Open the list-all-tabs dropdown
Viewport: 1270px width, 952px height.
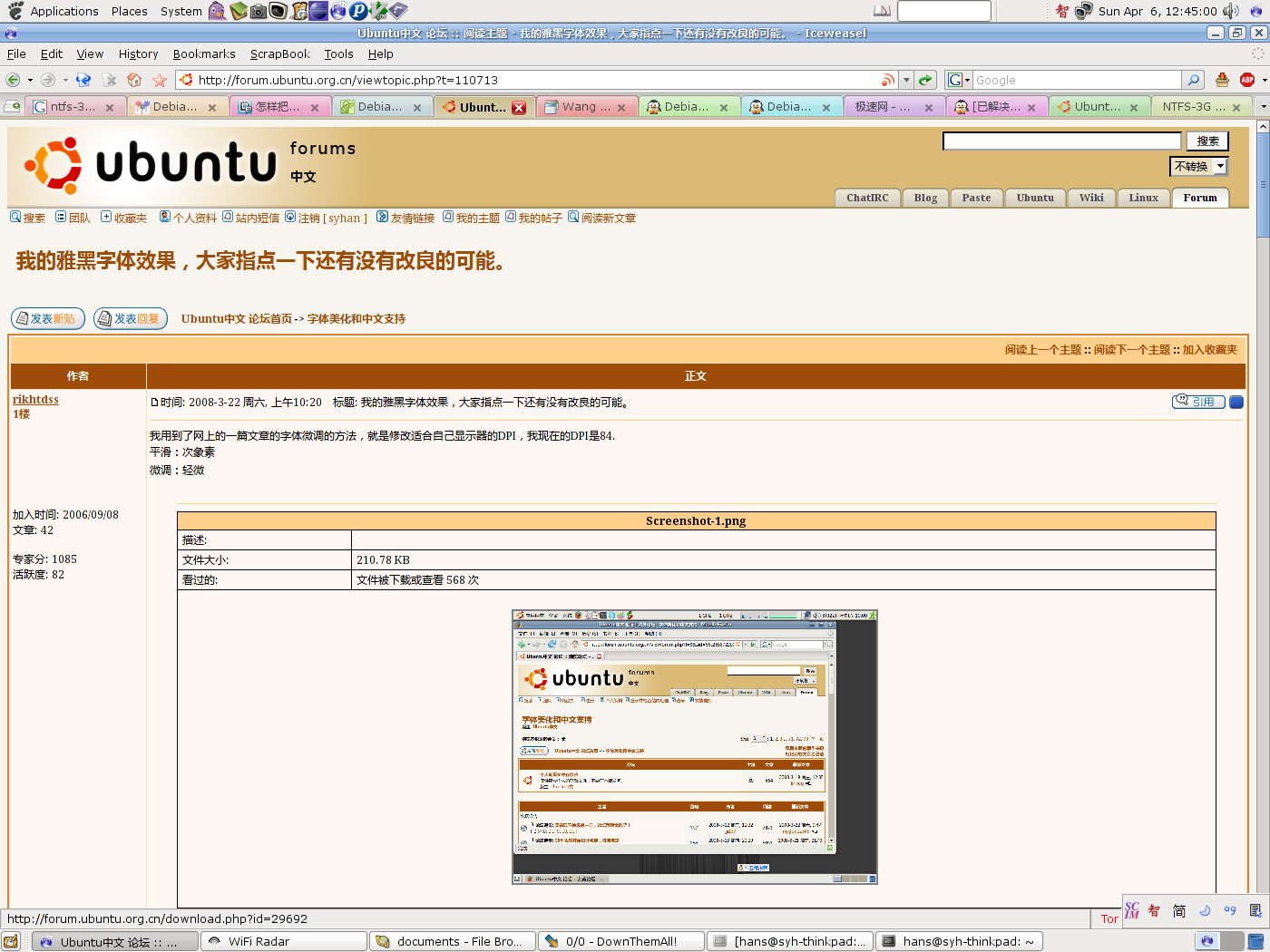[x=1262, y=106]
